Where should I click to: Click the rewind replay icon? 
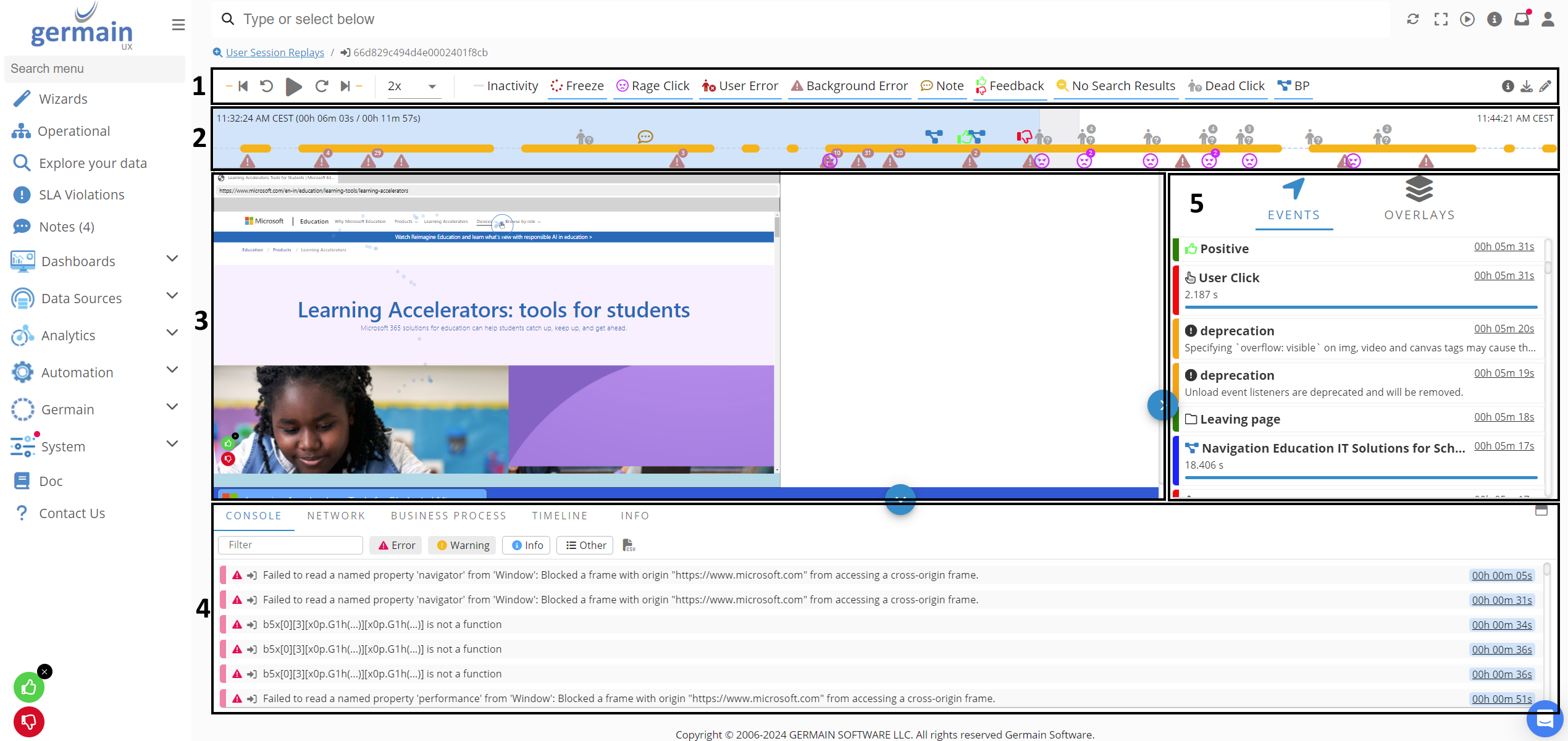point(266,86)
